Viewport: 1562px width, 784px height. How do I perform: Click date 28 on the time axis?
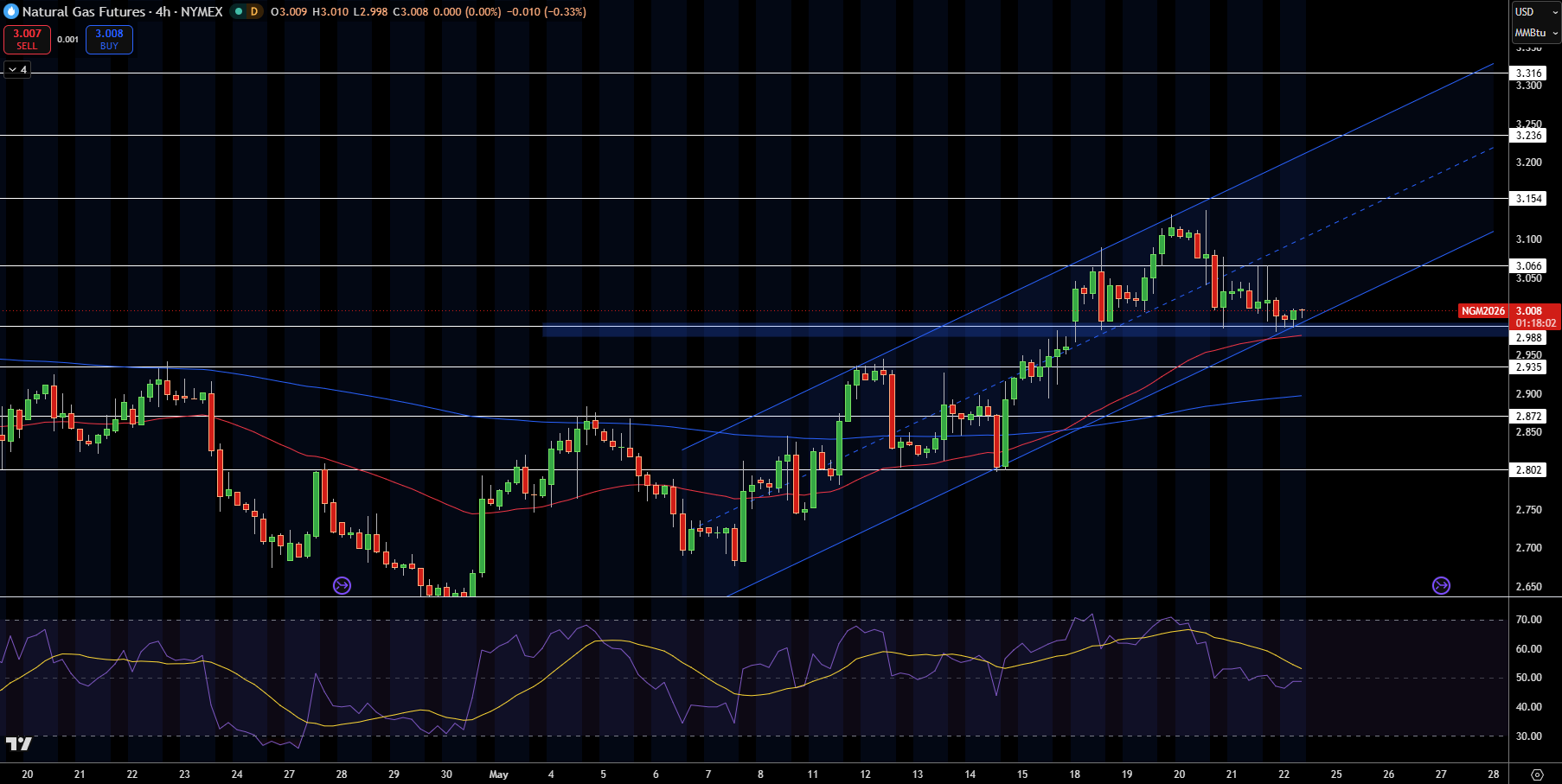1494,774
